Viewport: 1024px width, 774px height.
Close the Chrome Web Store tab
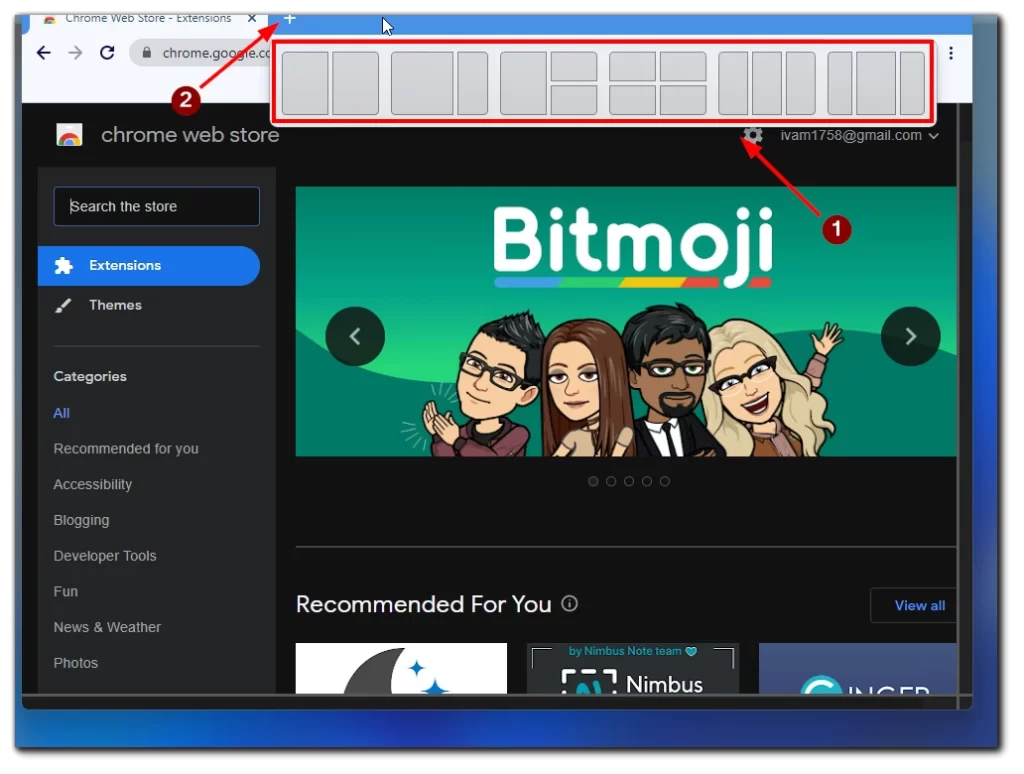[x=251, y=18]
